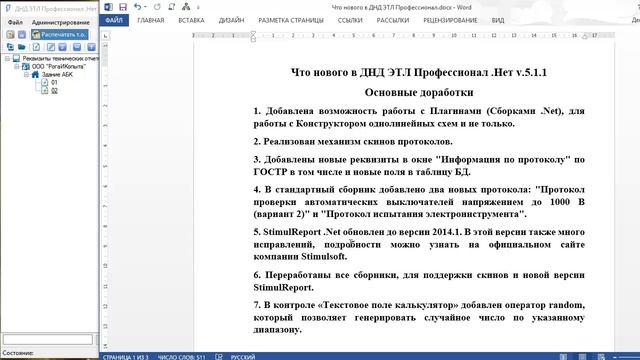The image size is (640, 360).
Task: Click the zoom out minus in status bar
Action: [615, 357]
